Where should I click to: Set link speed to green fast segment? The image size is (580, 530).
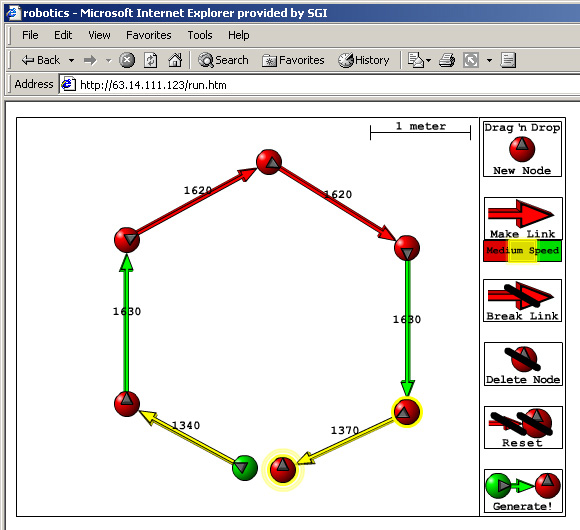[549, 251]
